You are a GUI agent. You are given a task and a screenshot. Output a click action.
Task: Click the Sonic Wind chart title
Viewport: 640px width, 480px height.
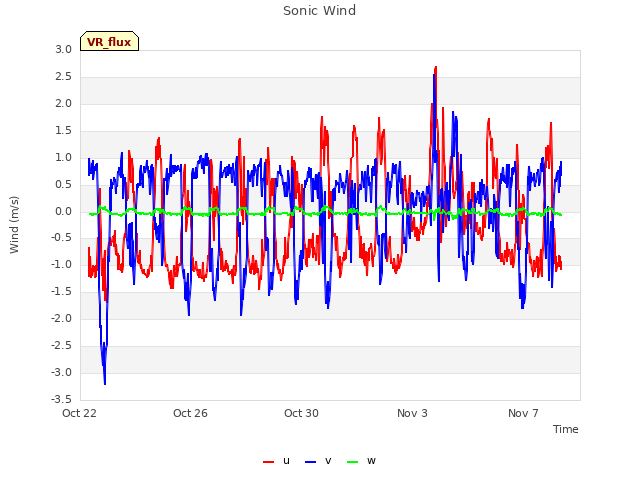click(x=320, y=11)
